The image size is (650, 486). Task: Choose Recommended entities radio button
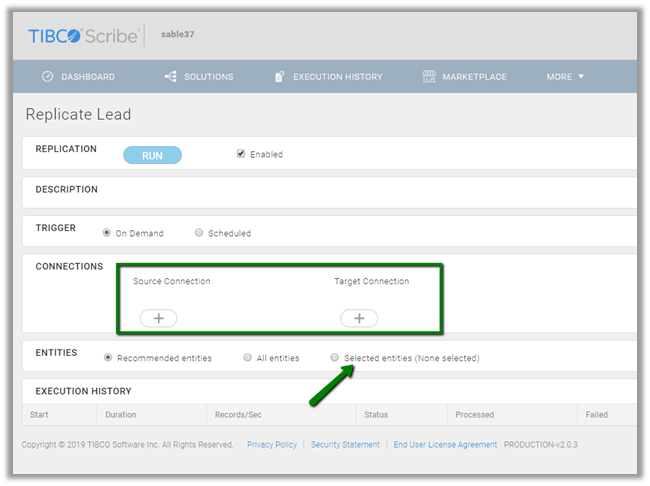[108, 357]
